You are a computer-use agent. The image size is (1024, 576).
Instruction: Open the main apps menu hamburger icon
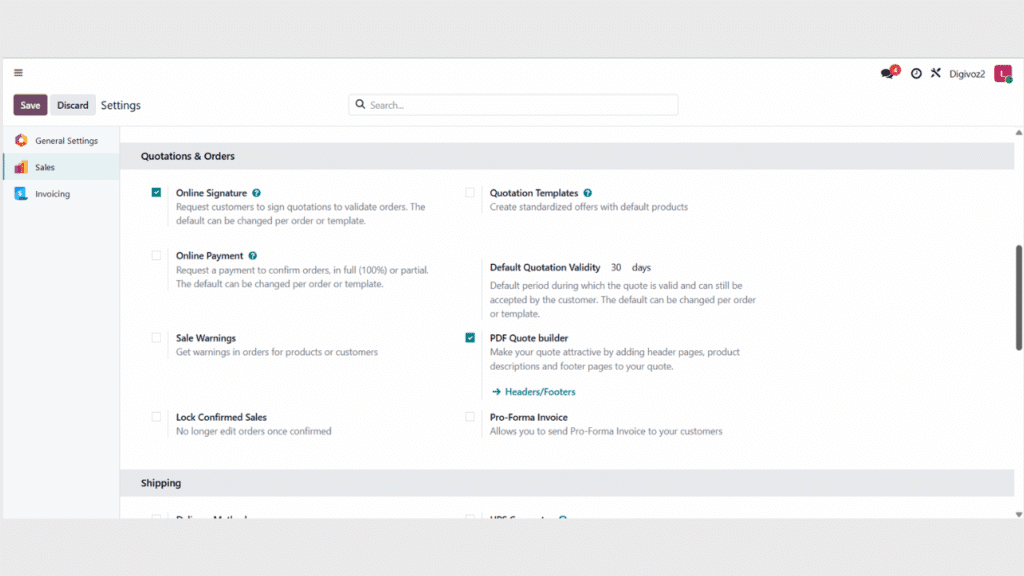click(18, 73)
